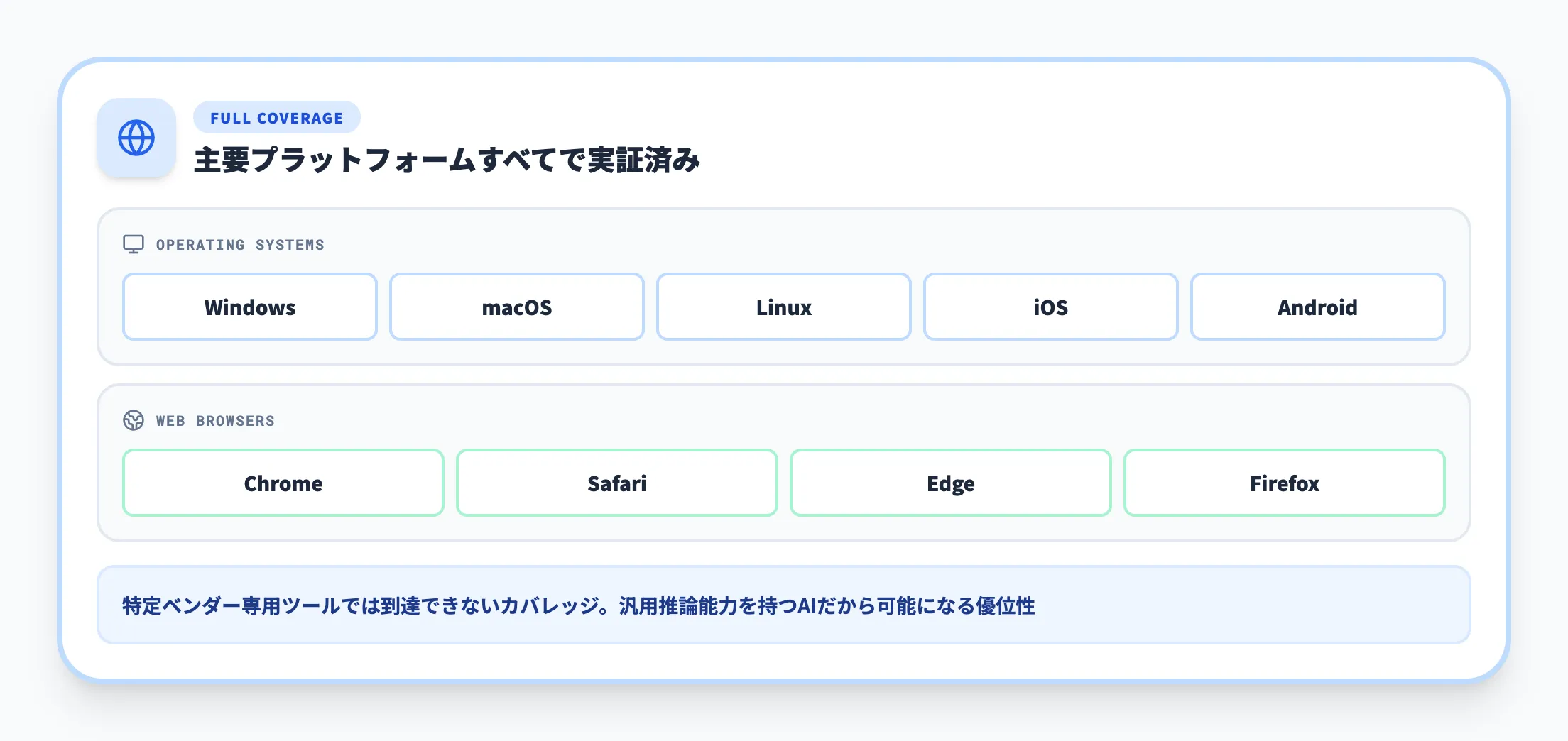Click the Linux platform card

click(x=783, y=307)
